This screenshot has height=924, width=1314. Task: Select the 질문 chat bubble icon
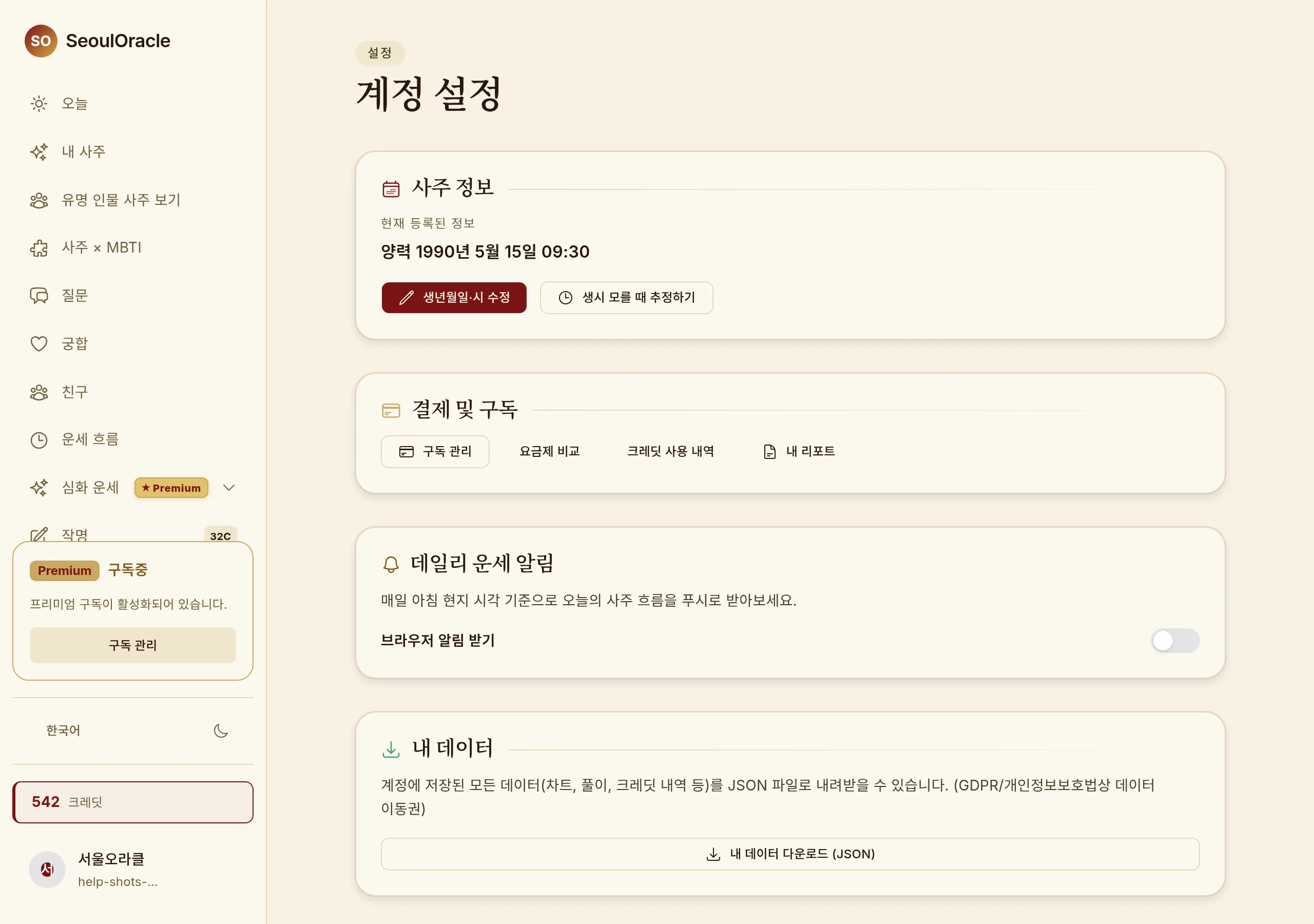tap(39, 295)
